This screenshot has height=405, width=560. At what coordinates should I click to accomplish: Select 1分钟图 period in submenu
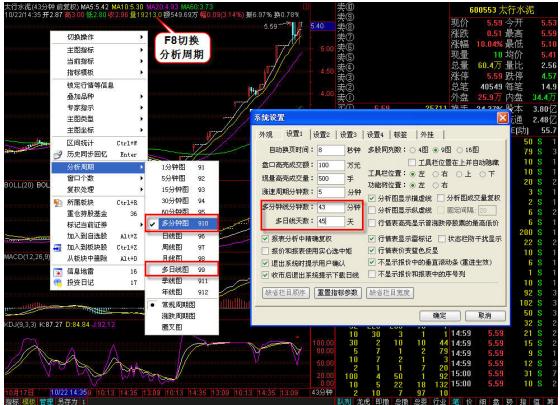[x=182, y=167]
